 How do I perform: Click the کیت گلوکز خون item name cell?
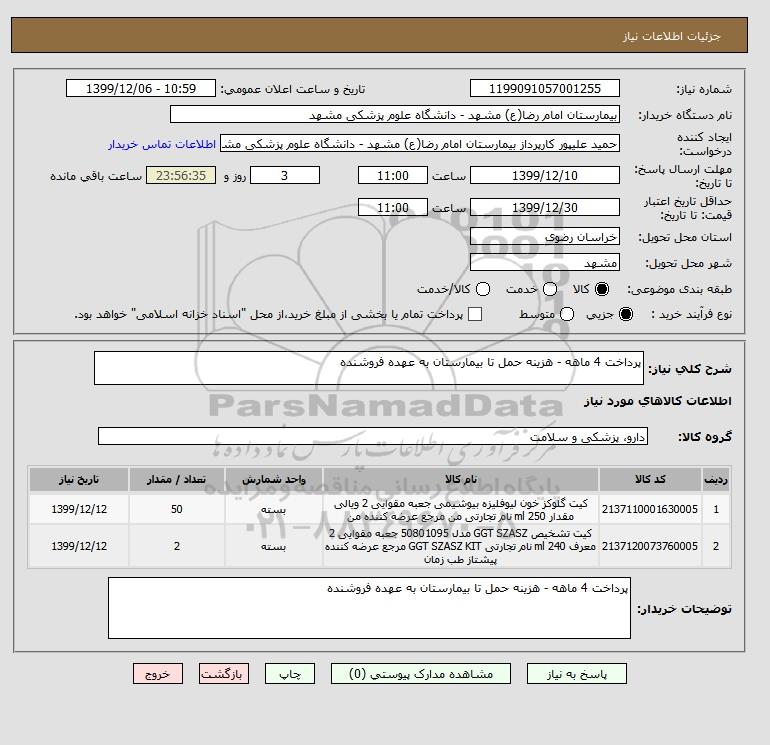pyautogui.click(x=461, y=510)
